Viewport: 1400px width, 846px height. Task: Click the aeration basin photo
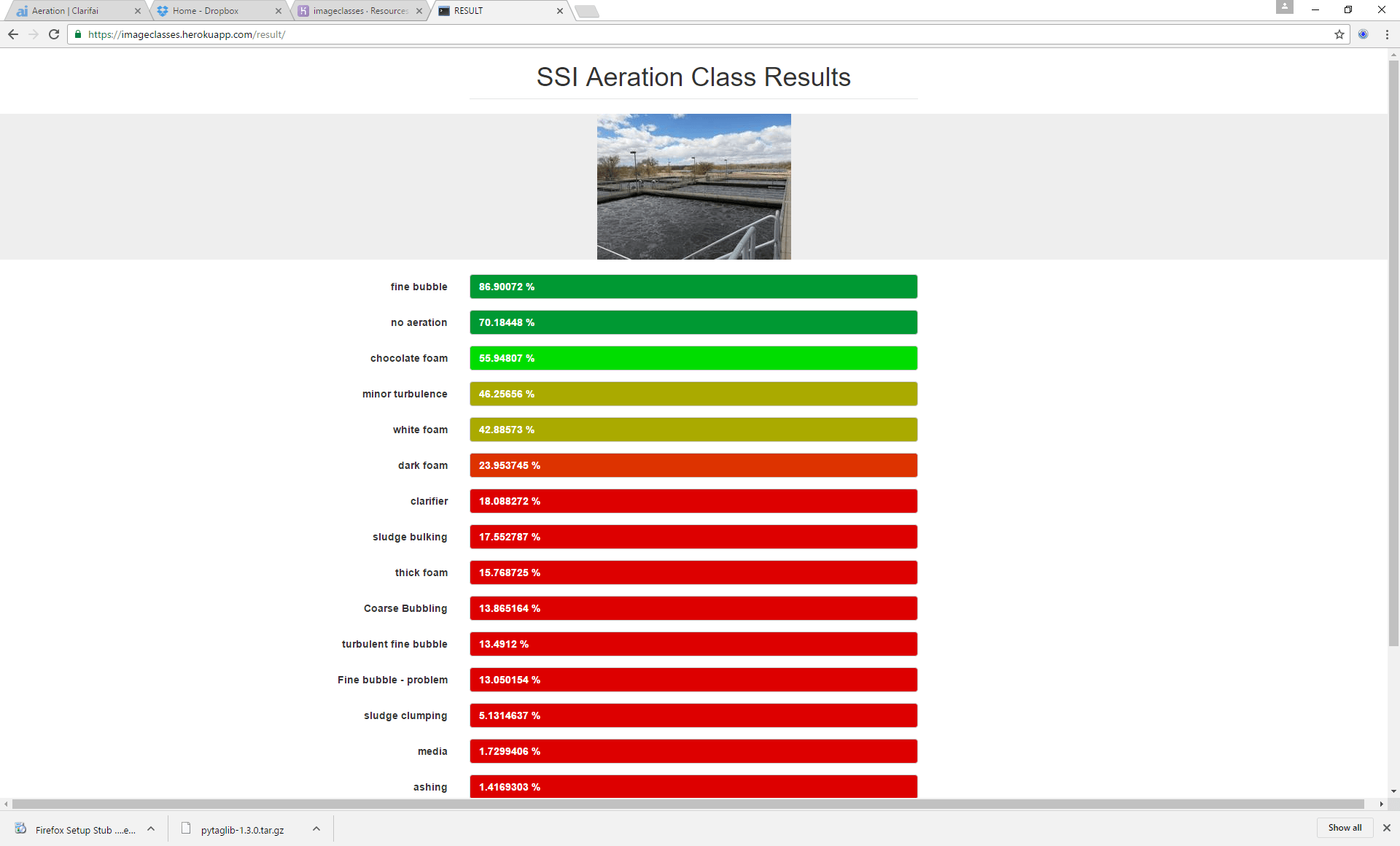(693, 187)
